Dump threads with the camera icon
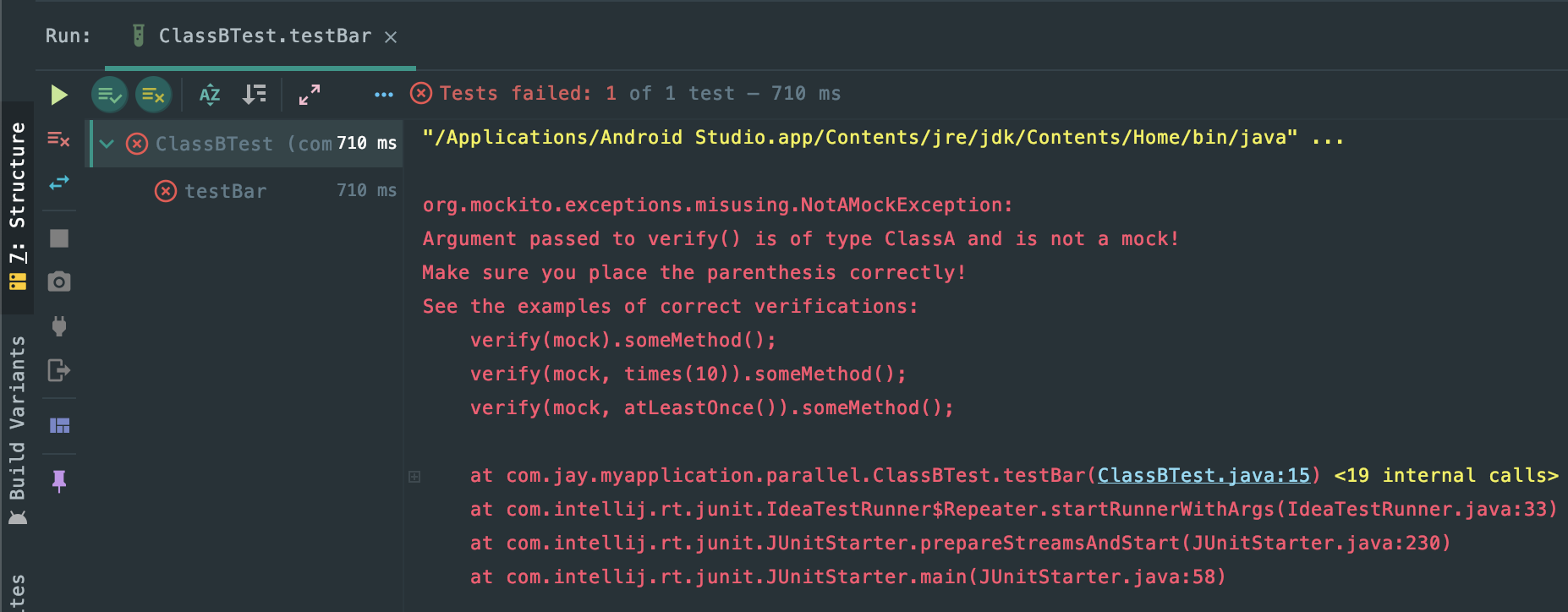Viewport: 1568px width, 612px height. (58, 281)
